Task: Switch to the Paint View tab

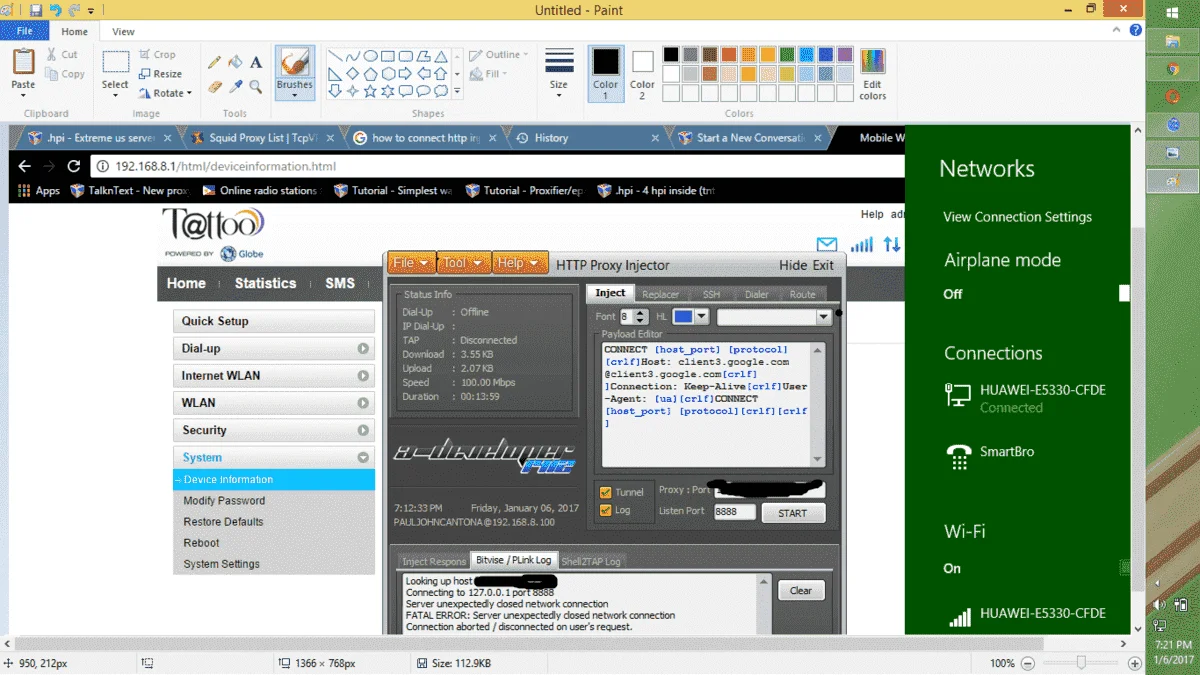Action: click(x=123, y=32)
